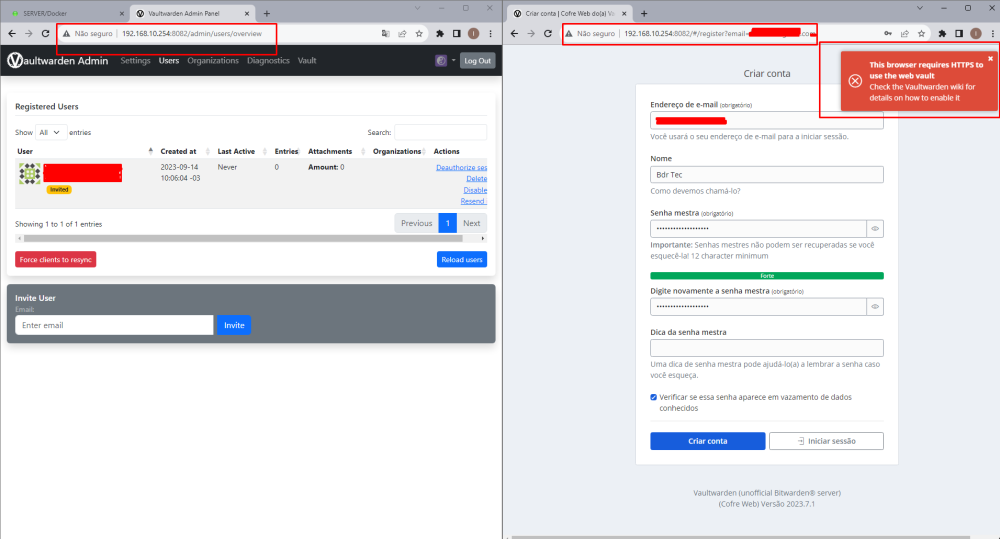Toggle data breach check checkbox

coord(654,397)
